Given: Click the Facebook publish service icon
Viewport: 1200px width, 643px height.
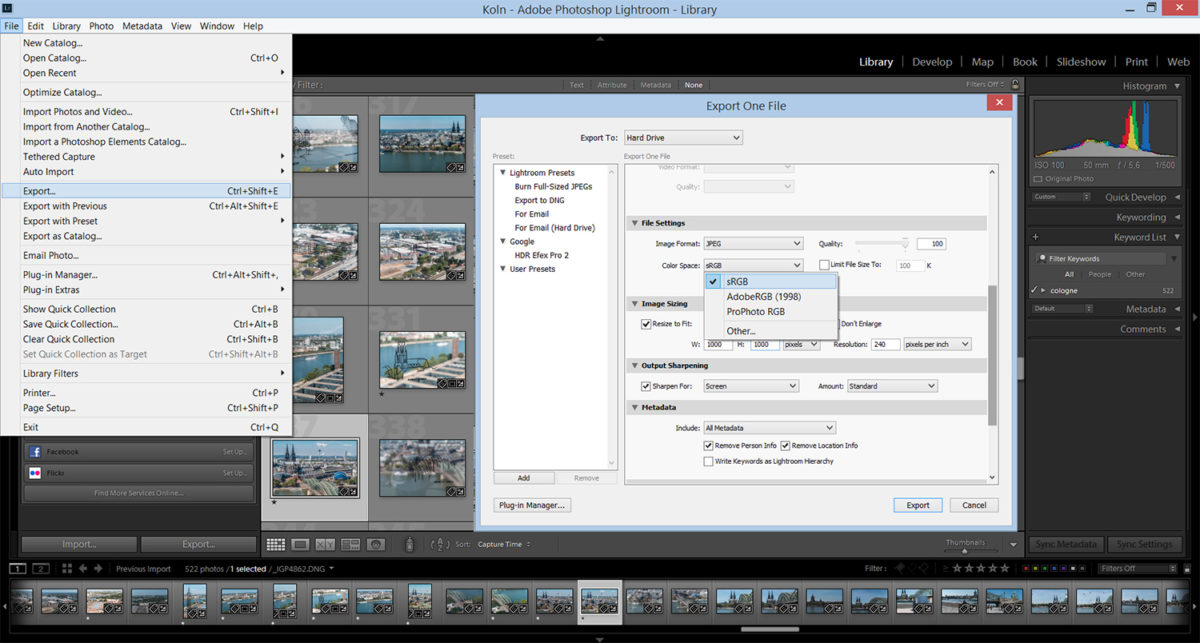Looking at the screenshot, I should (35, 452).
